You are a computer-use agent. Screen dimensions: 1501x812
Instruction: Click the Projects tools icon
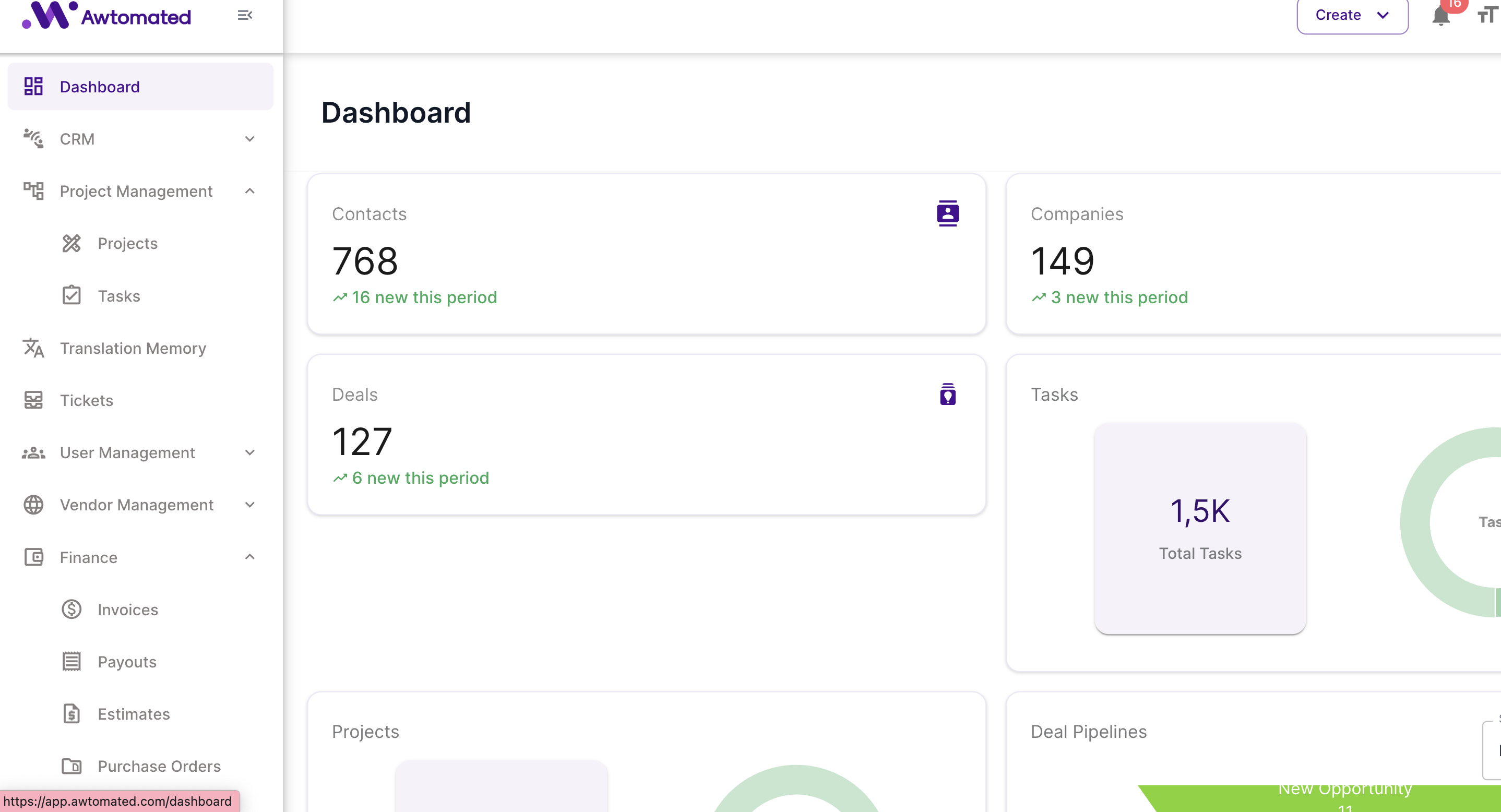71,244
